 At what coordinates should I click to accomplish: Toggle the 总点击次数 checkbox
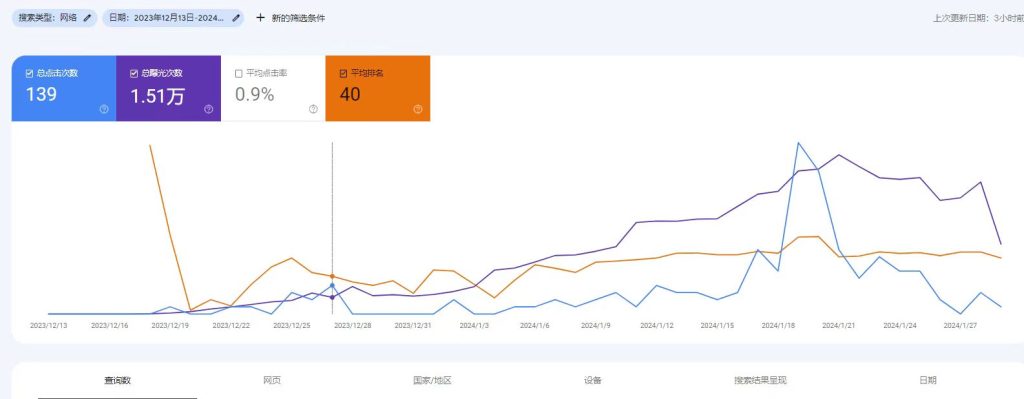29,73
